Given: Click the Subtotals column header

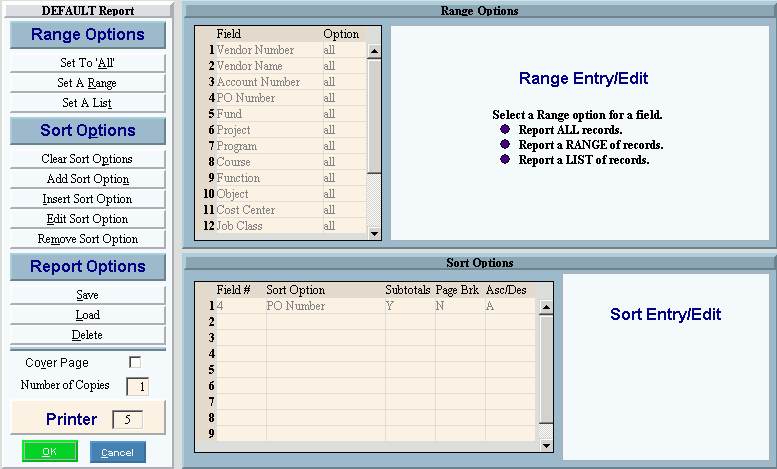Looking at the screenshot, I should pos(408,290).
